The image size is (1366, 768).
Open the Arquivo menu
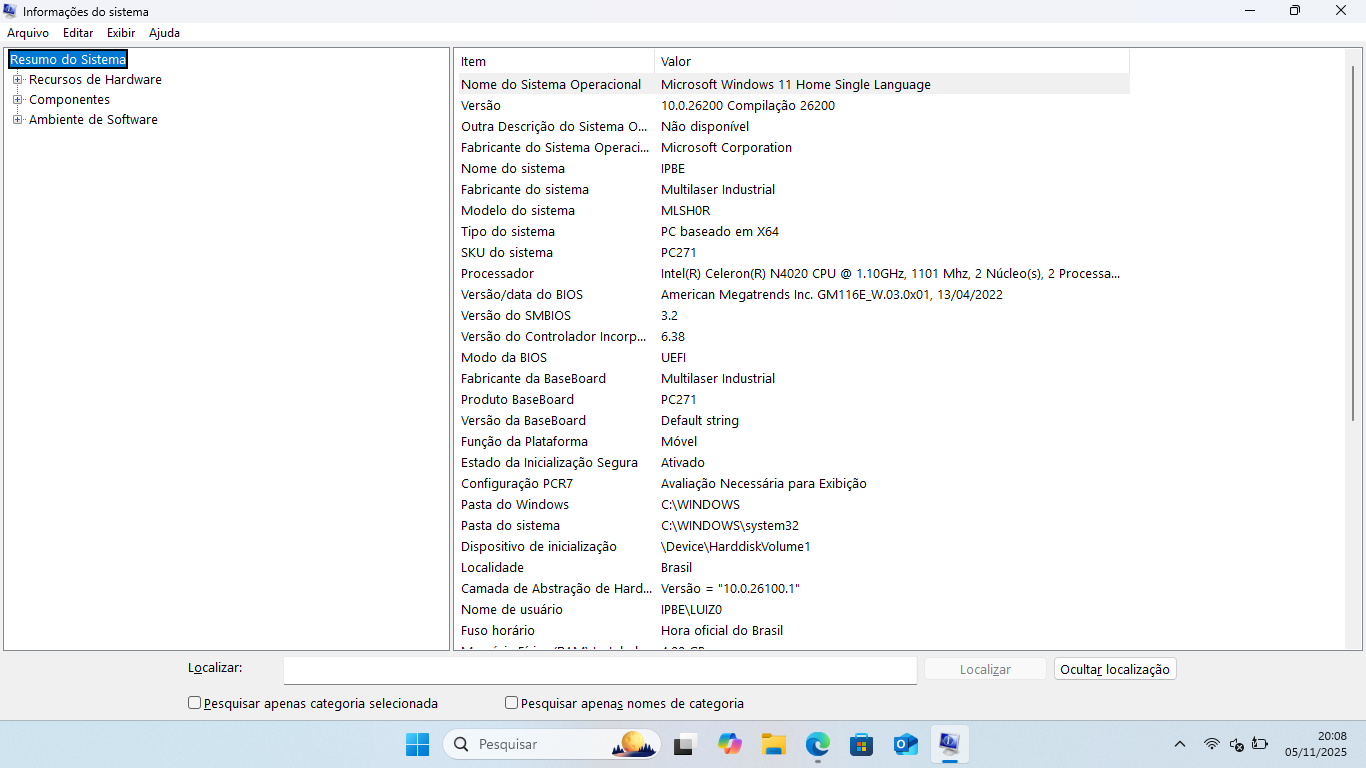28,33
